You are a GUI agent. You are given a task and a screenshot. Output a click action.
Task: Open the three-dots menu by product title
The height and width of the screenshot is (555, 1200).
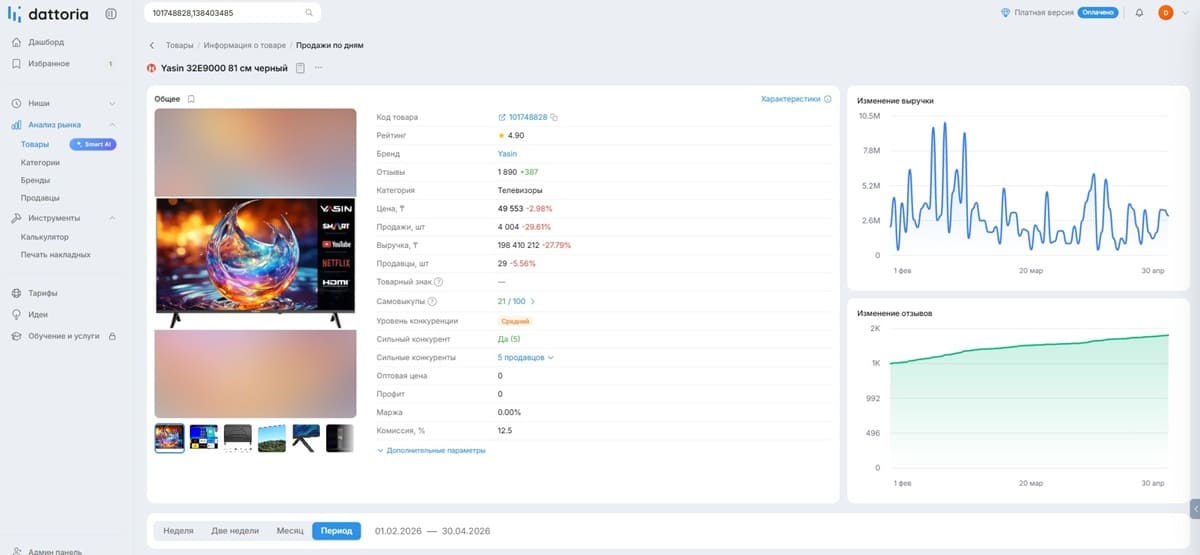coord(319,68)
